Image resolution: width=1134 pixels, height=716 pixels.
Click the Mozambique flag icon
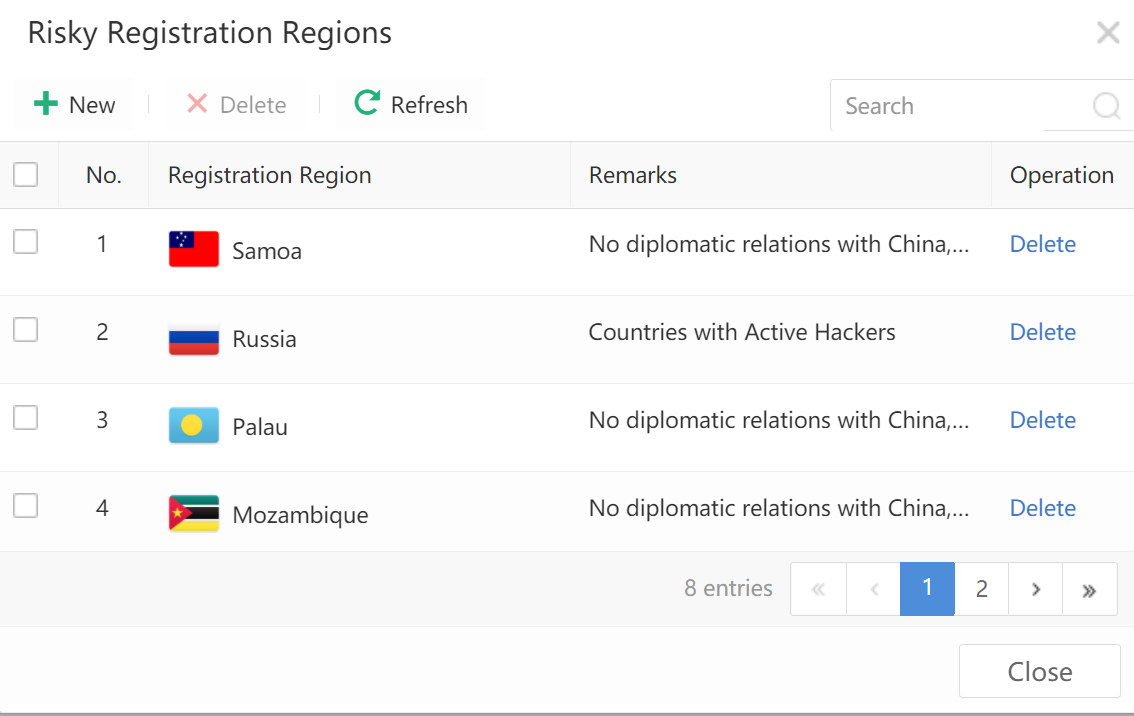pos(194,514)
